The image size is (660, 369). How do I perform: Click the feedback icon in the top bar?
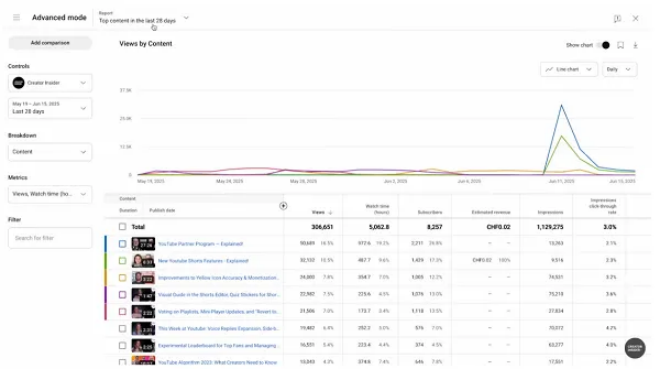(x=617, y=19)
